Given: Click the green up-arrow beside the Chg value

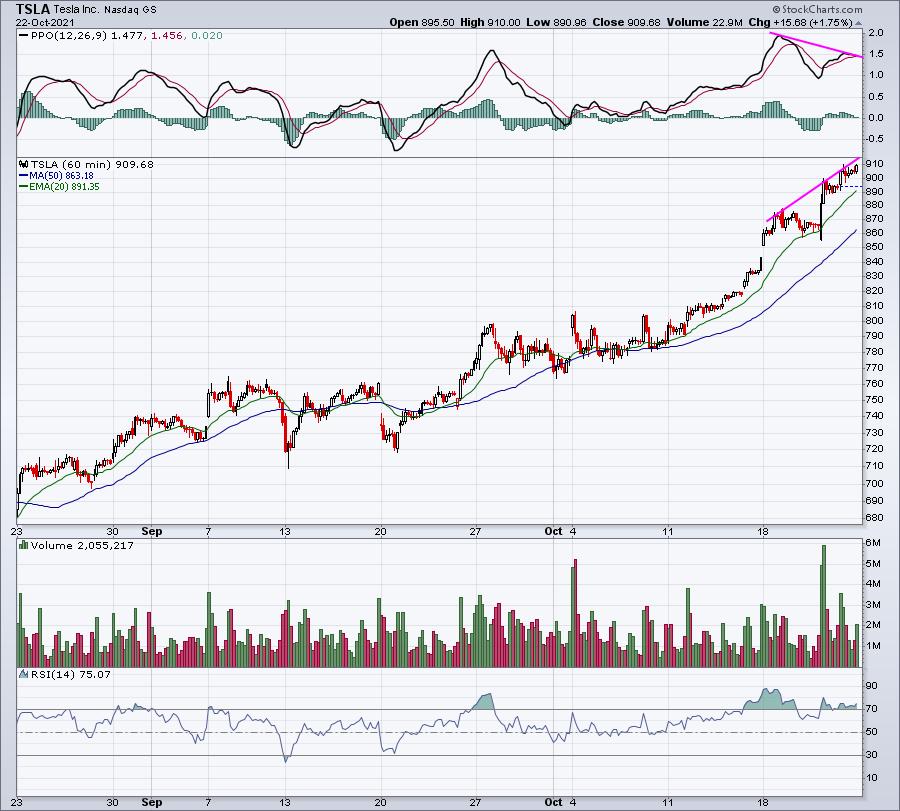Looking at the screenshot, I should pos(858,23).
